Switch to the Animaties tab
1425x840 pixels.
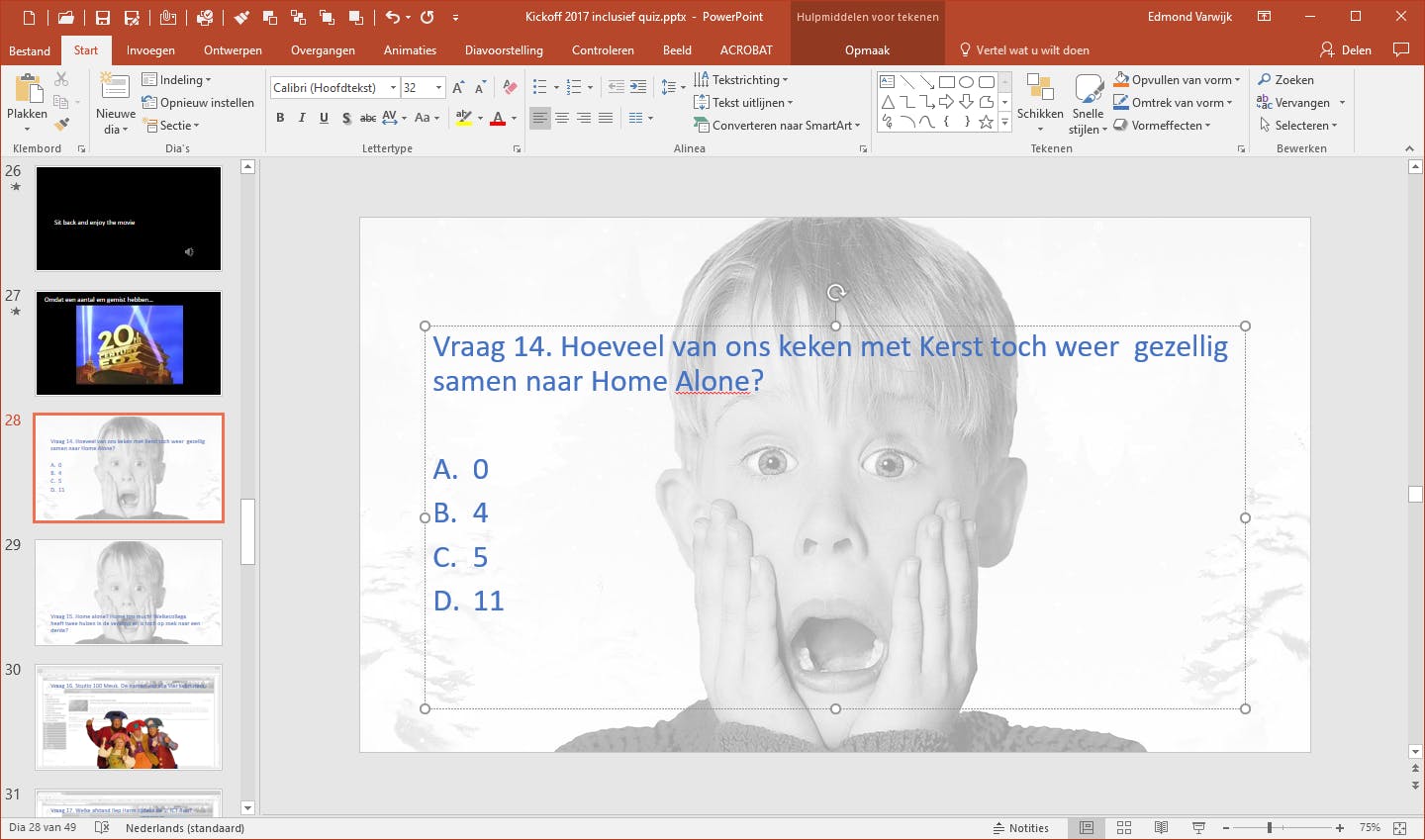pyautogui.click(x=410, y=50)
